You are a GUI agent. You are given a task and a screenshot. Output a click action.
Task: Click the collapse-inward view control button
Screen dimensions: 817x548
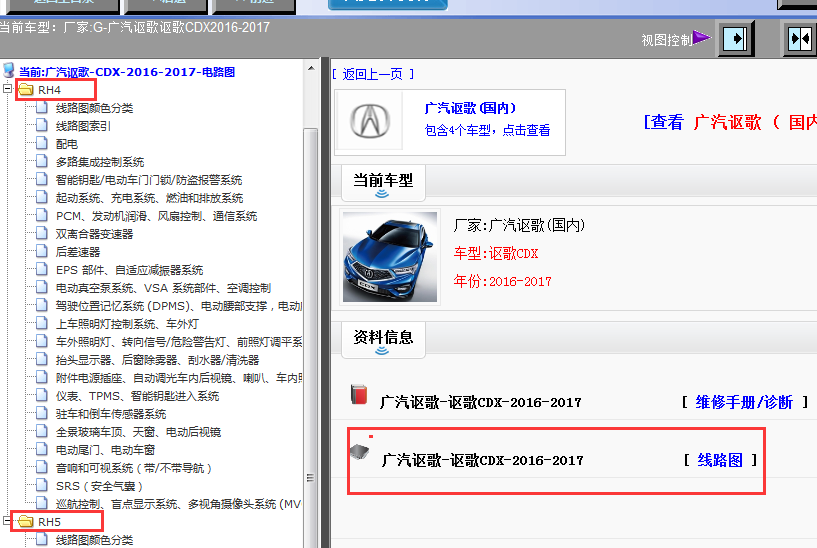(801, 39)
